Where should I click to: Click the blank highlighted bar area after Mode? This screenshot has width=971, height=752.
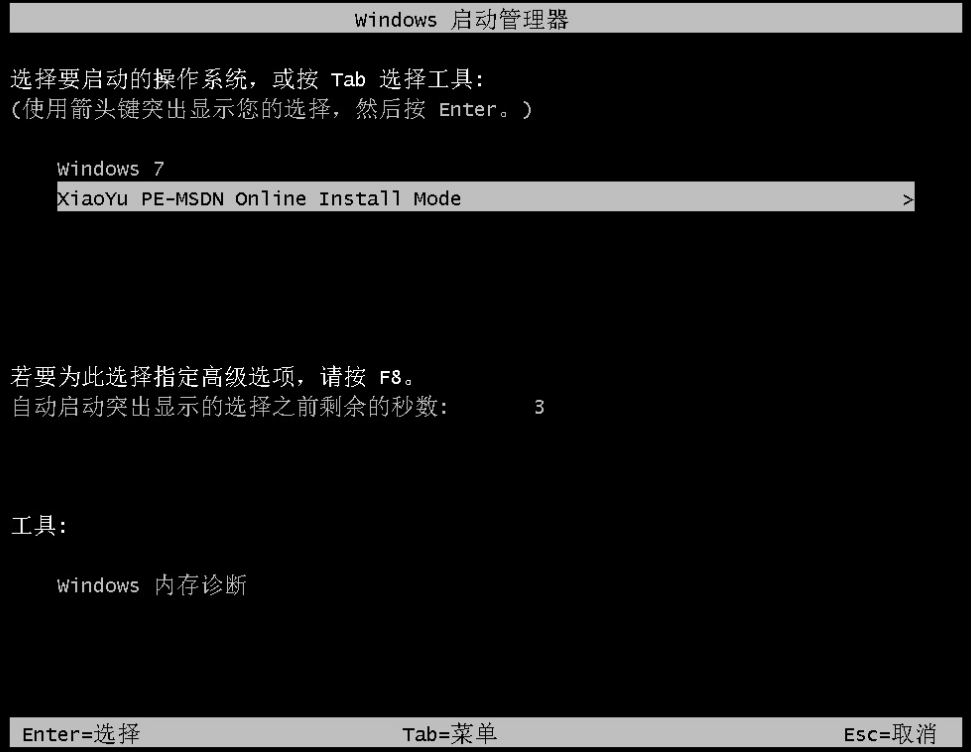(681, 197)
